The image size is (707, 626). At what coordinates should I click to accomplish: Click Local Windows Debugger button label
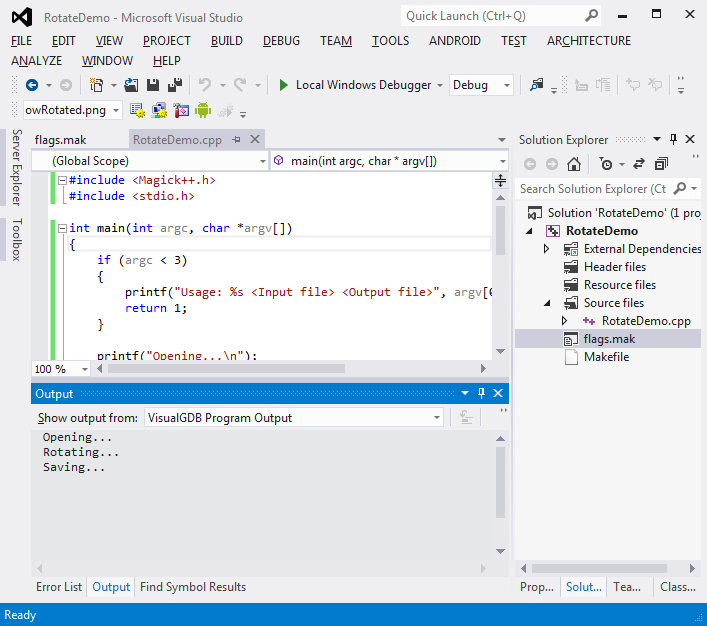[363, 85]
